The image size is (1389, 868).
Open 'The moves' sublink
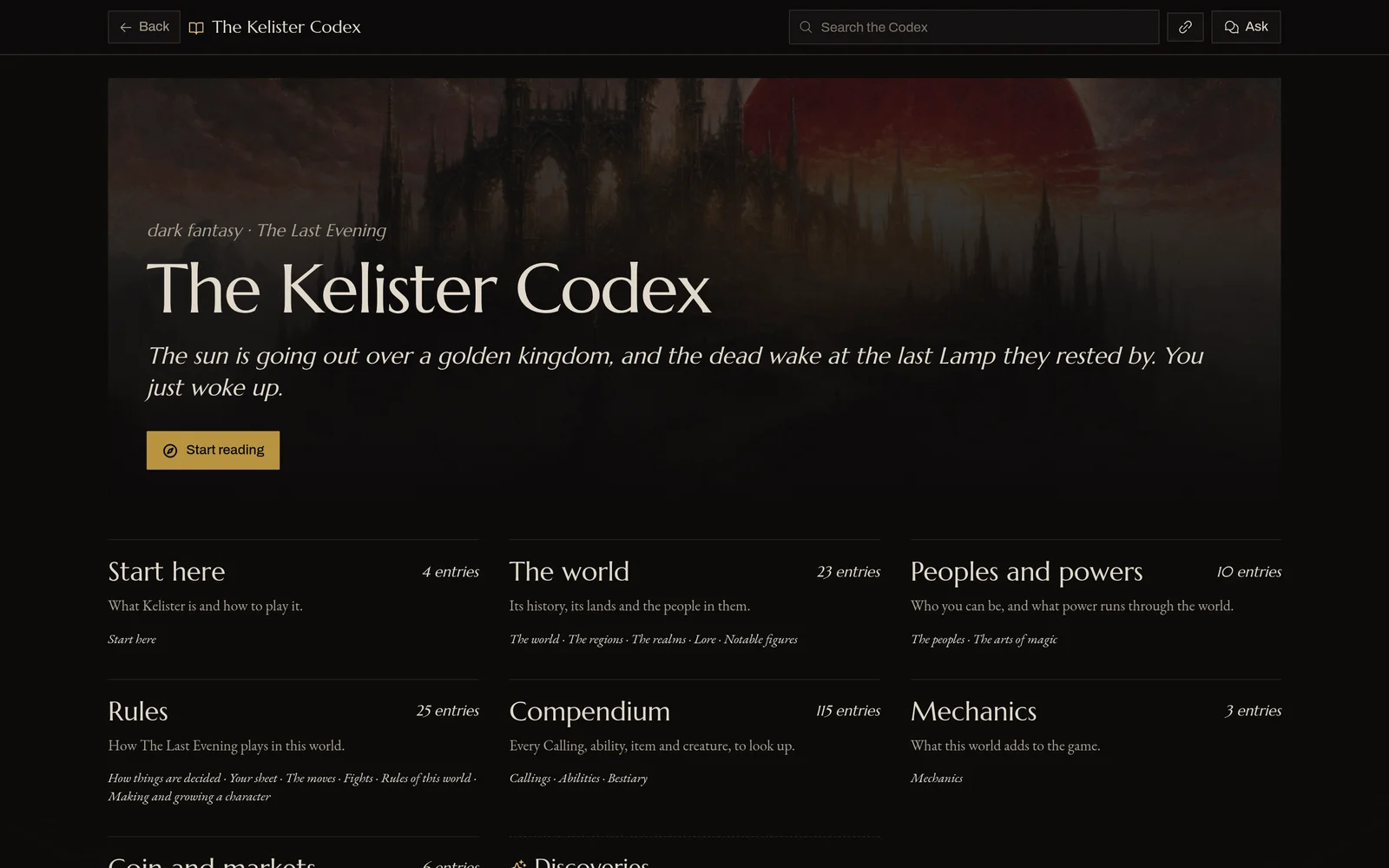click(311, 779)
